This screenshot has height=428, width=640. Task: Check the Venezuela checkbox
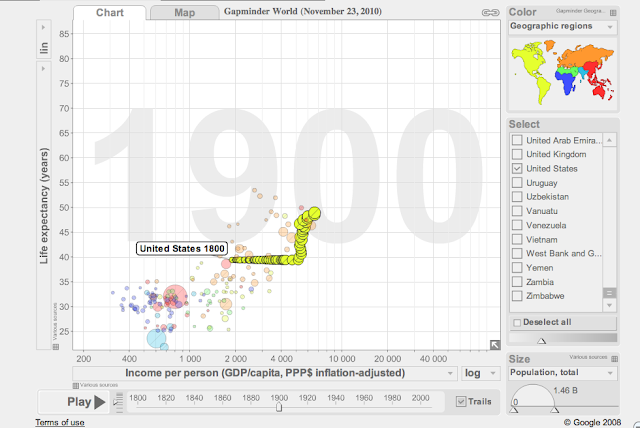pyautogui.click(x=517, y=225)
